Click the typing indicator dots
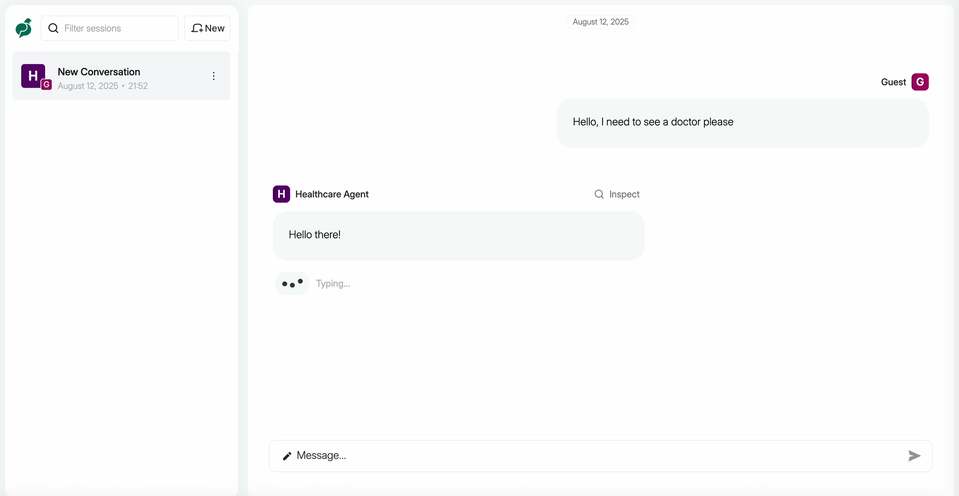This screenshot has height=496, width=959. (x=292, y=284)
